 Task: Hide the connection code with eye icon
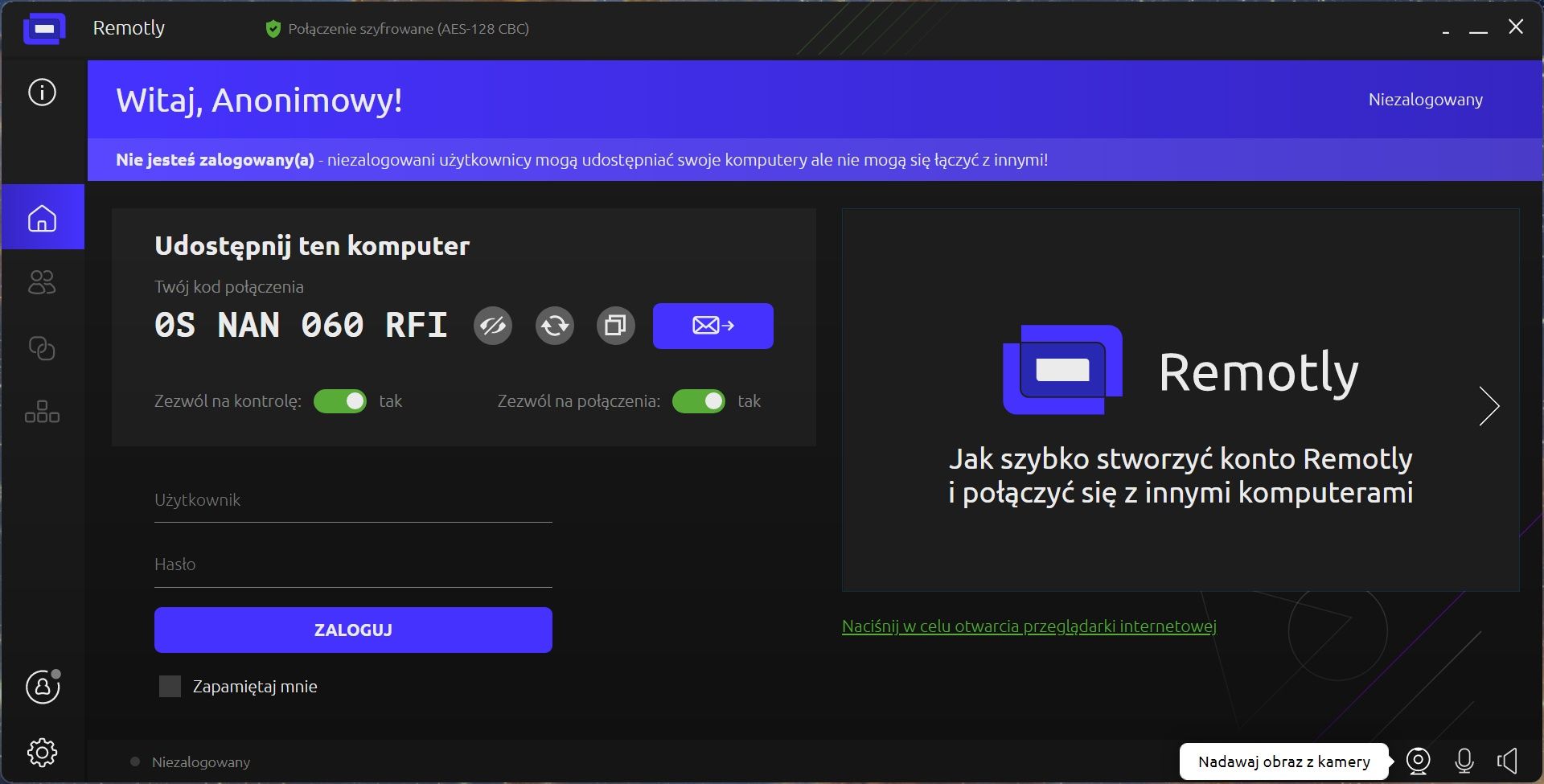coord(493,326)
